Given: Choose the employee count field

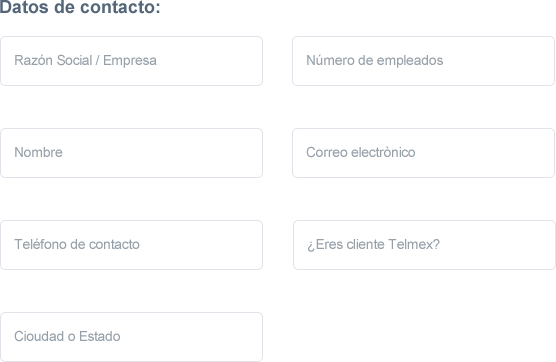Looking at the screenshot, I should pos(423,61).
